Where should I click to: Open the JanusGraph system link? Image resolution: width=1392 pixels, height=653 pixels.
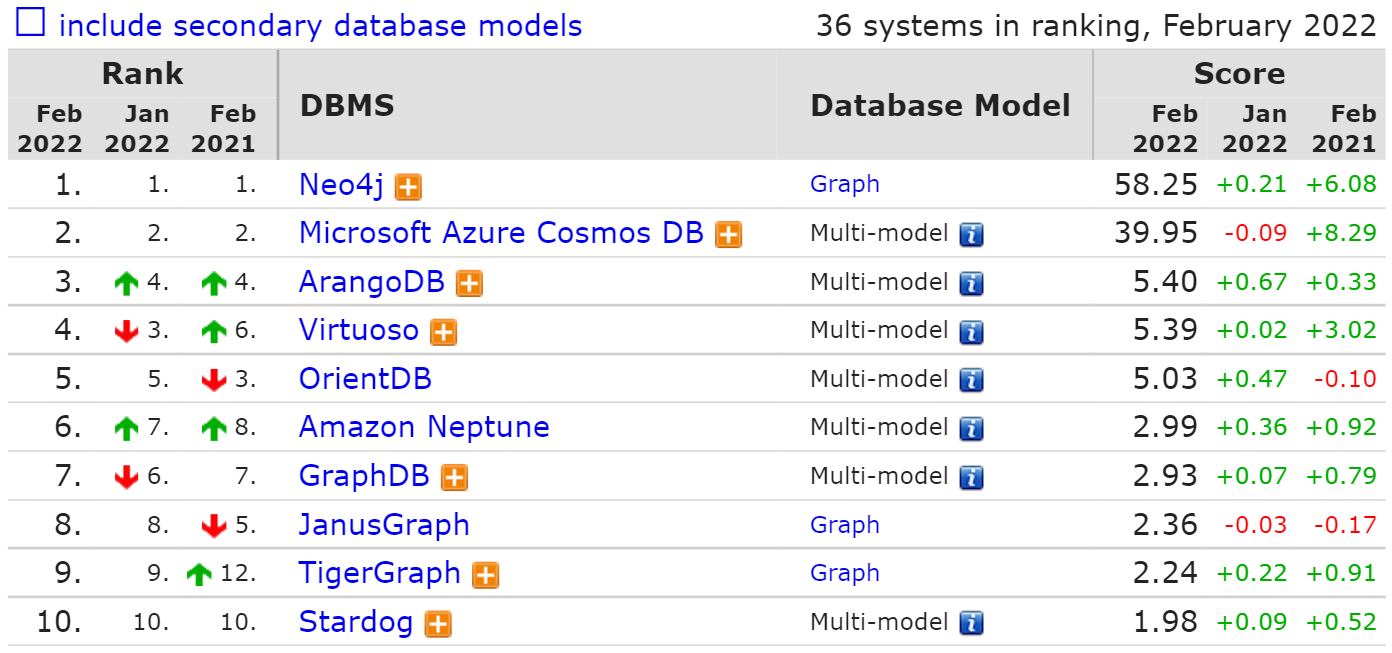click(x=384, y=525)
